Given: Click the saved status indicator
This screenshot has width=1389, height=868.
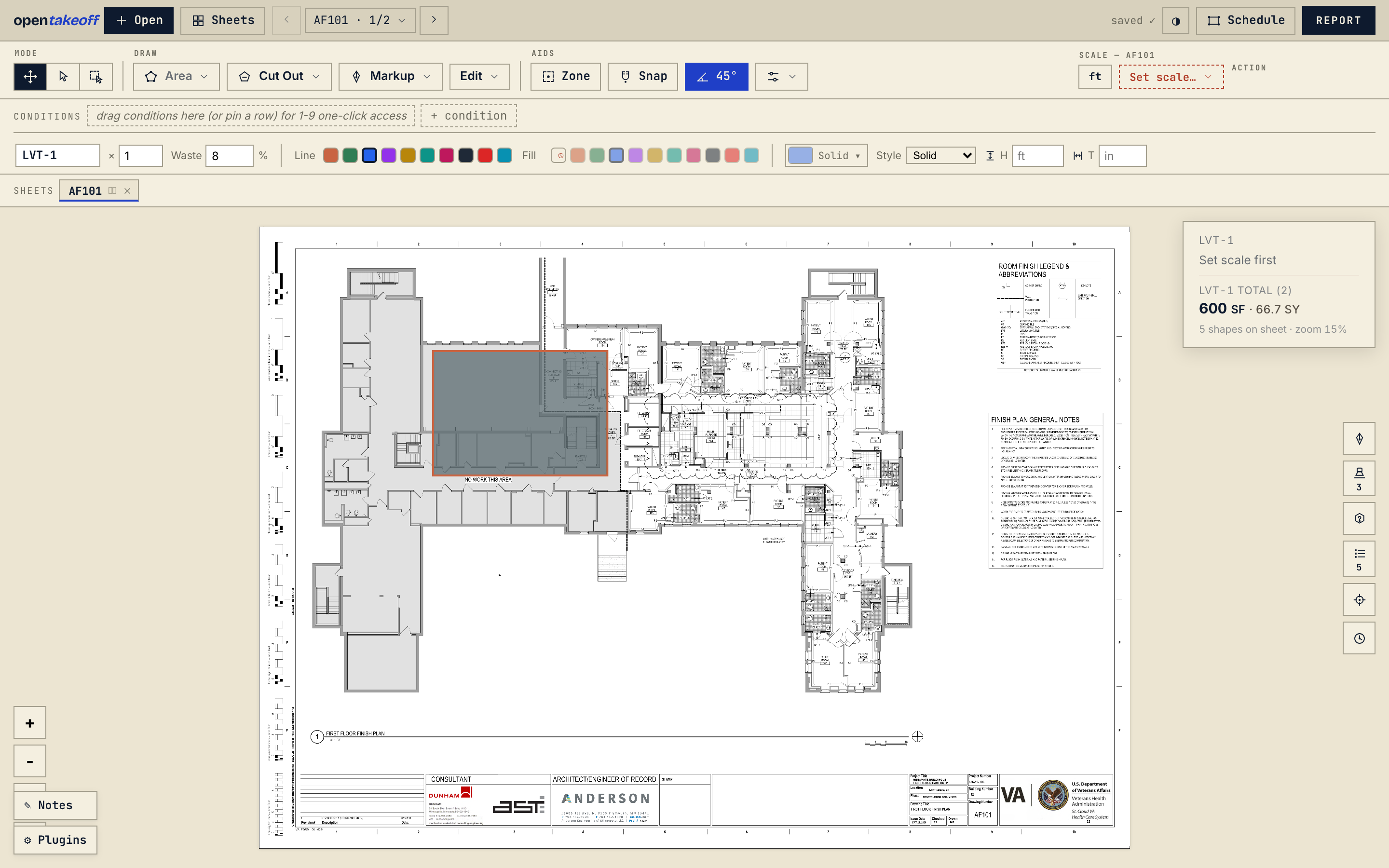Looking at the screenshot, I should 1132,21.
